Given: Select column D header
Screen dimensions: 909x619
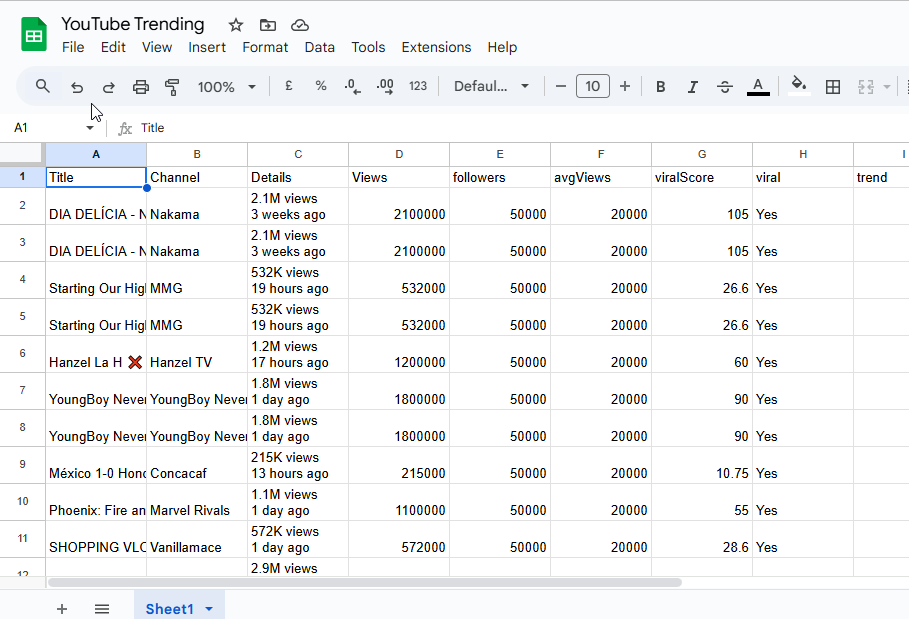Looking at the screenshot, I should pos(399,154).
